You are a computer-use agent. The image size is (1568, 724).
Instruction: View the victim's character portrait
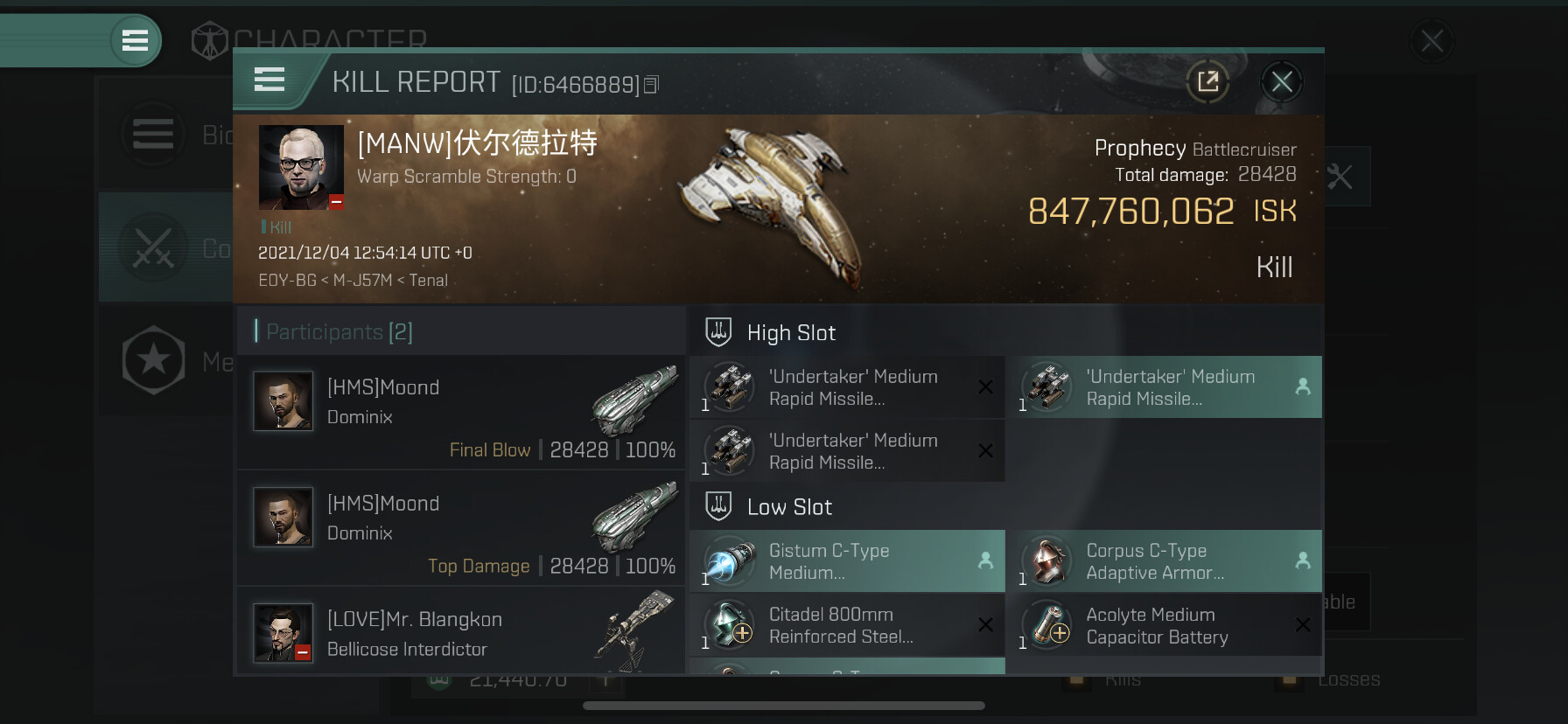tap(301, 167)
